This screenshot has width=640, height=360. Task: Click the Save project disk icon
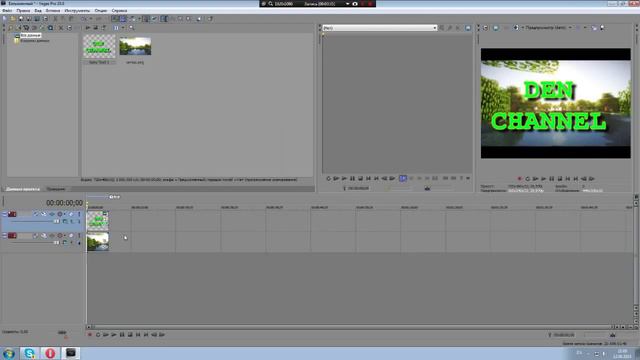point(21,18)
